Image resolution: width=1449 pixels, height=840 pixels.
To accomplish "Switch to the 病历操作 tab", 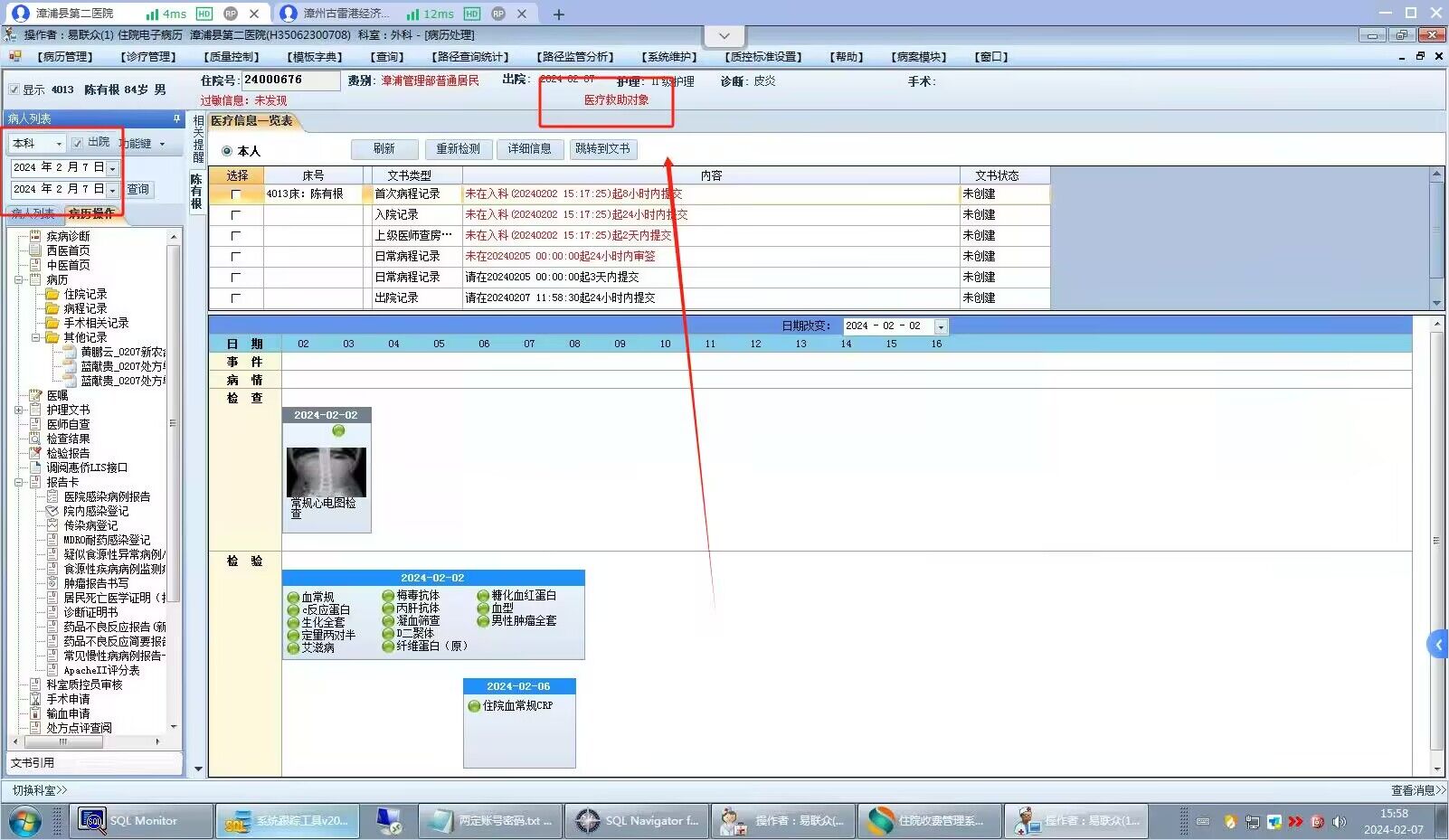I will pos(91,213).
